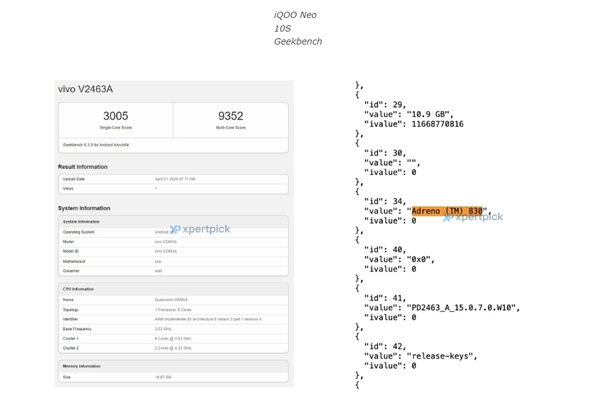Click the Motherboard row in system table
Screen dimensions: 600x405
pyautogui.click(x=173, y=261)
